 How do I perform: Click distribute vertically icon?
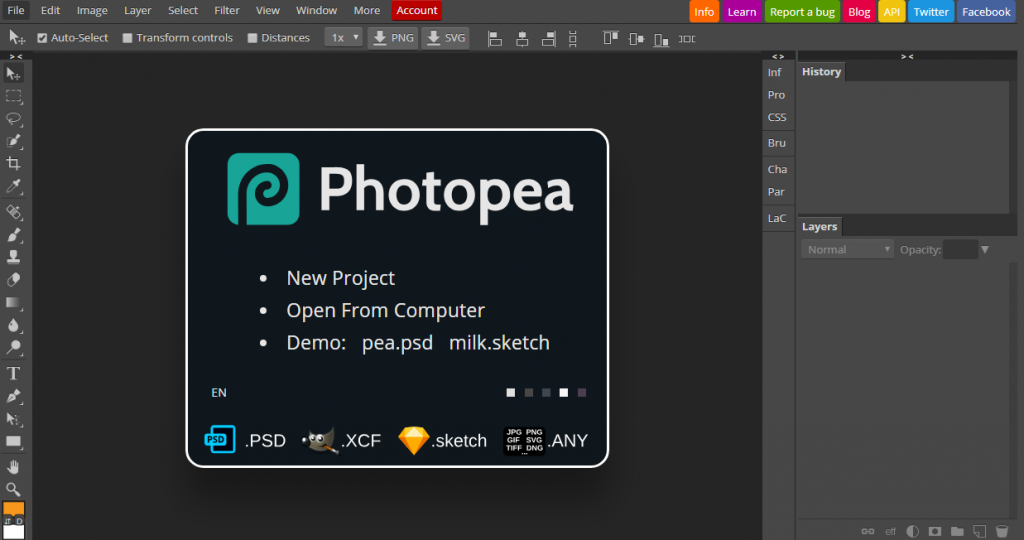(x=573, y=39)
